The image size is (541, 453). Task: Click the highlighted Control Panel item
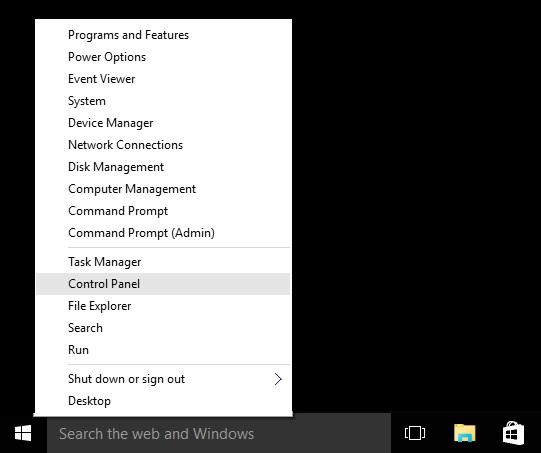pyautogui.click(x=163, y=284)
